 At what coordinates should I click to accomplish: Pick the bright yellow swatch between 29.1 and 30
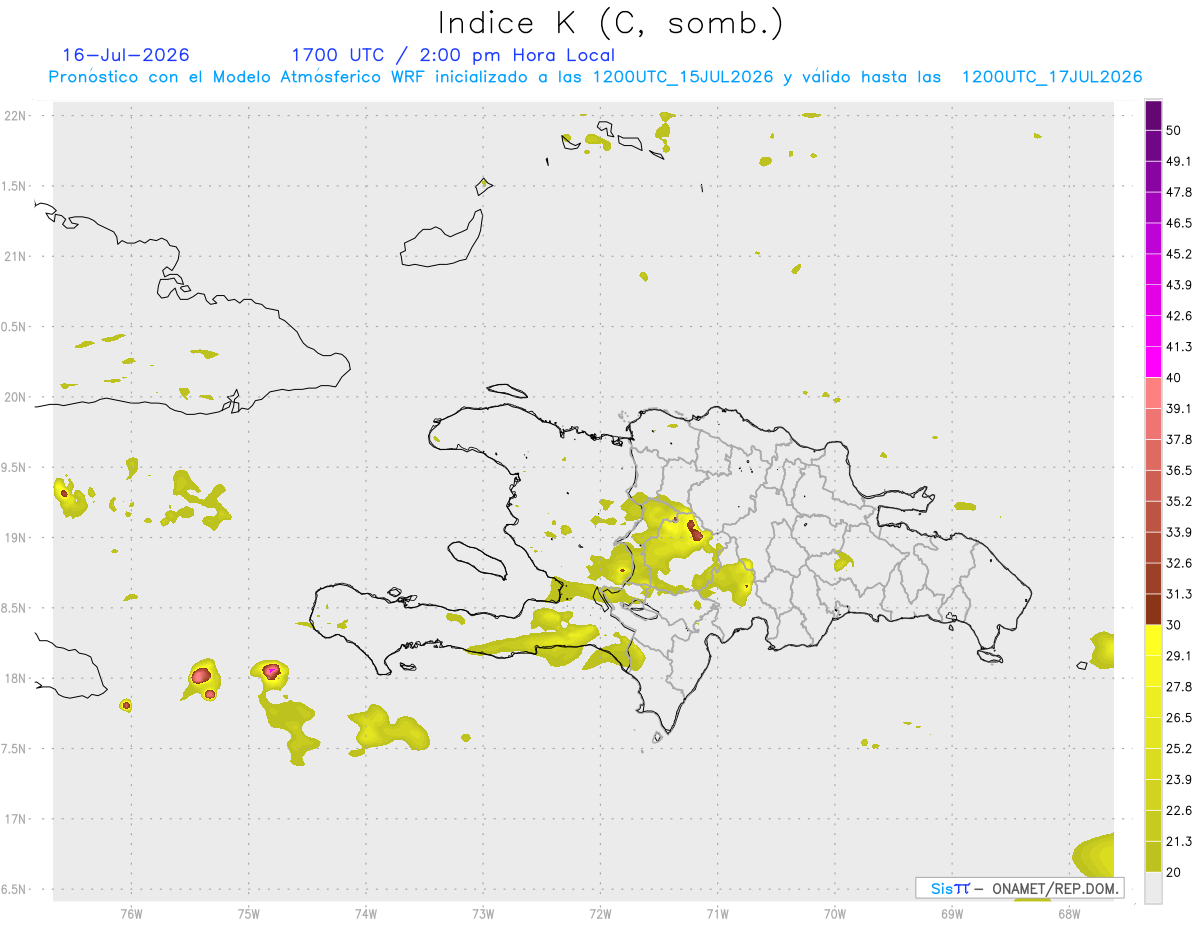(x=1153, y=641)
